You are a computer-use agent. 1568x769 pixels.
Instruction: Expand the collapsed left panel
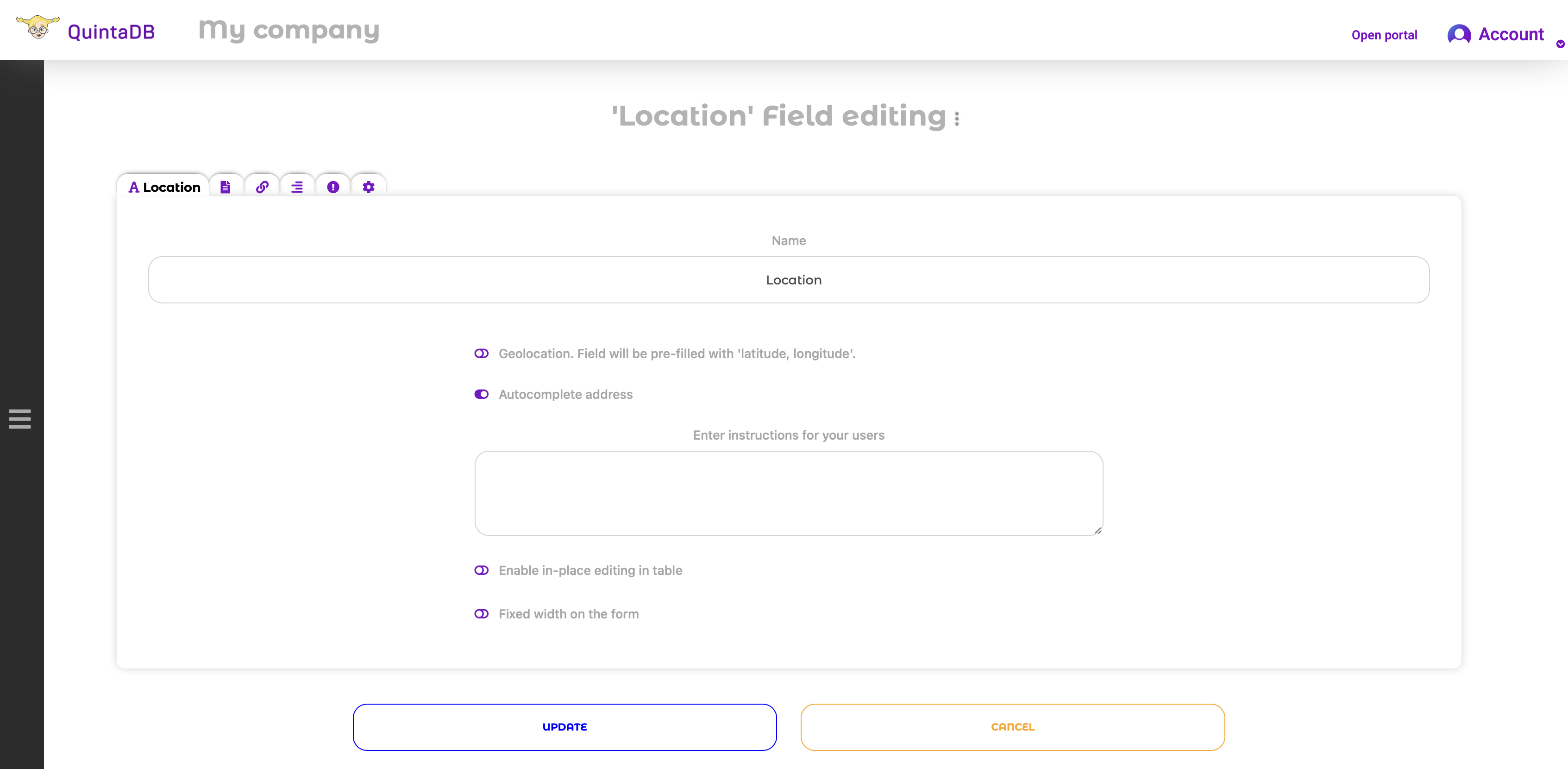pos(19,418)
